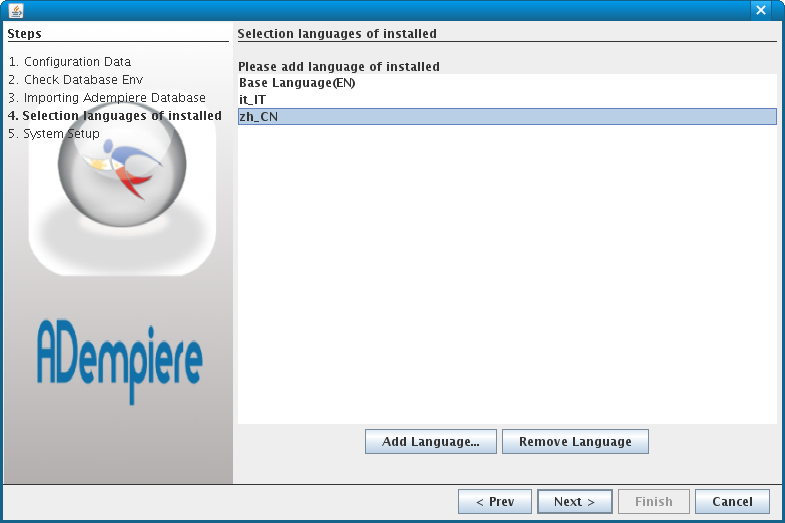Image resolution: width=785 pixels, height=523 pixels.
Task: Go back with the Prev button
Action: point(495,501)
